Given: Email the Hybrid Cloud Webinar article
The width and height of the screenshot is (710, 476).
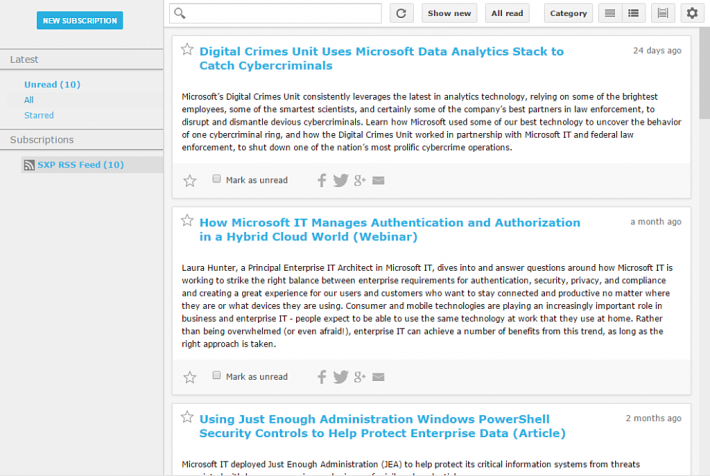Looking at the screenshot, I should tap(379, 377).
